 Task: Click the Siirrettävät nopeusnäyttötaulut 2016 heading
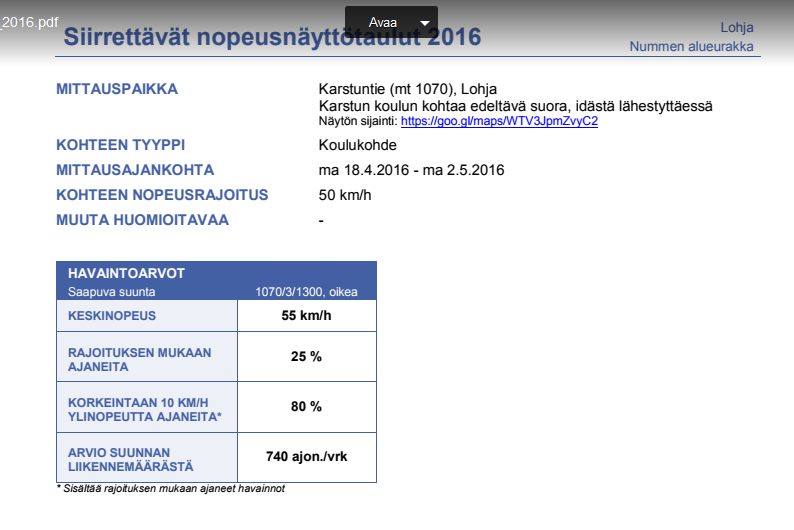(x=272, y=40)
